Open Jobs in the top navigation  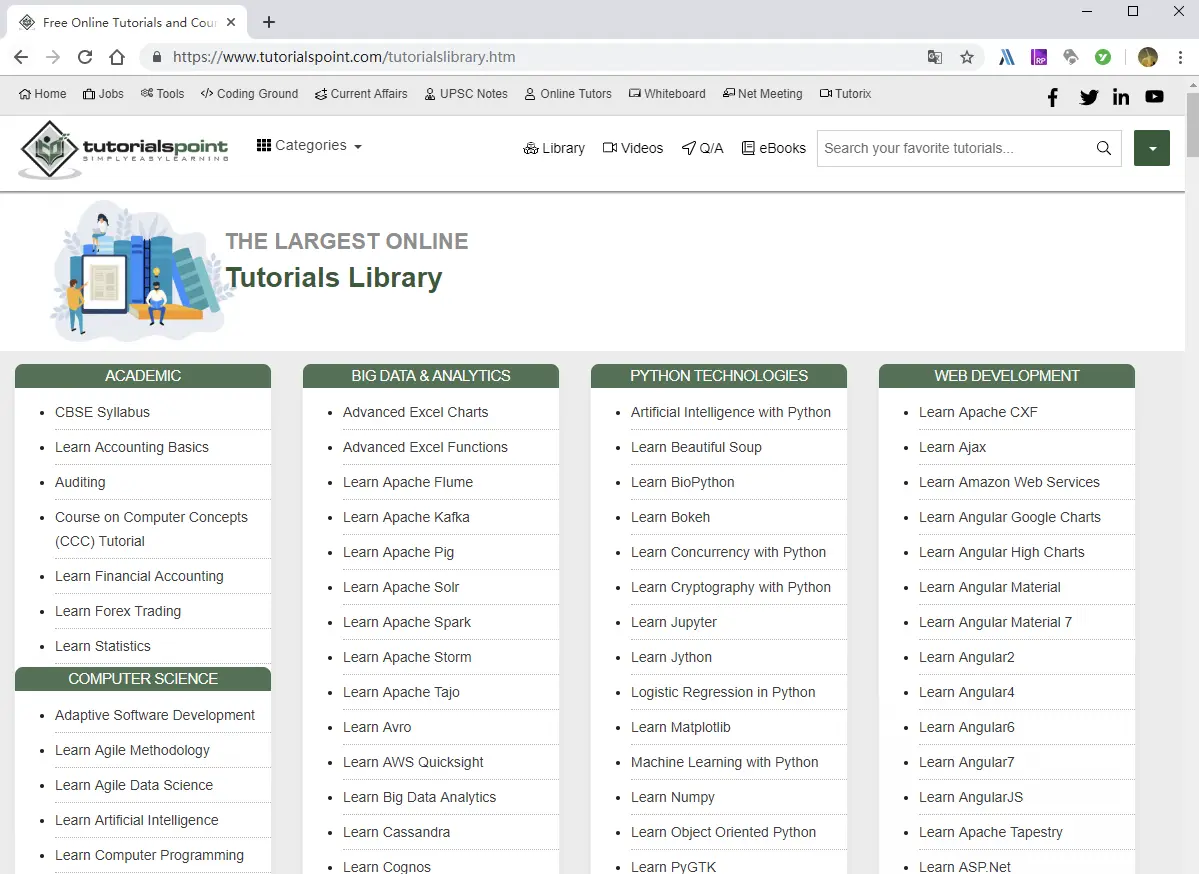(x=103, y=93)
